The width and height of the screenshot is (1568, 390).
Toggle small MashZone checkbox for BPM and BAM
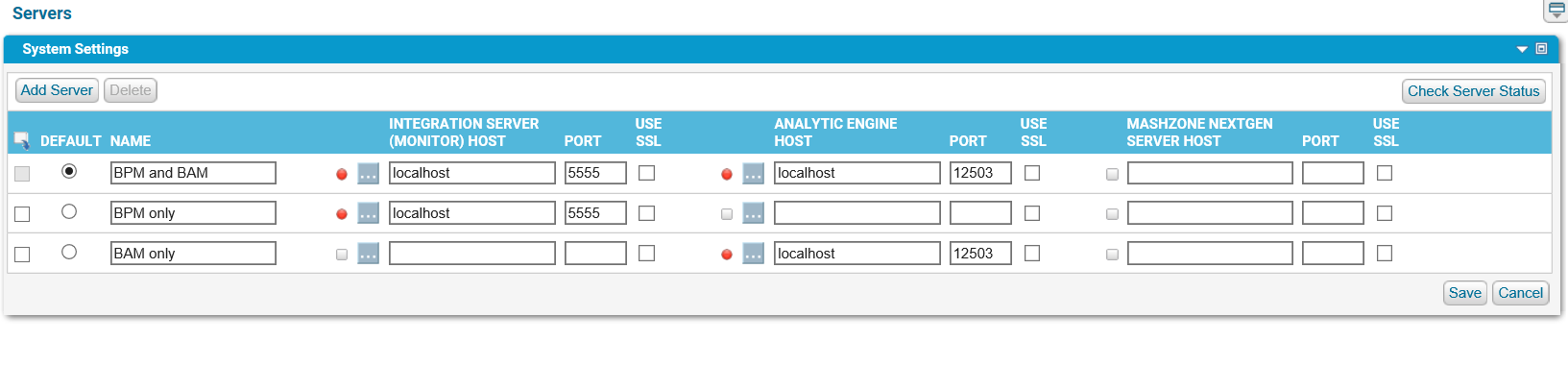point(1112,174)
